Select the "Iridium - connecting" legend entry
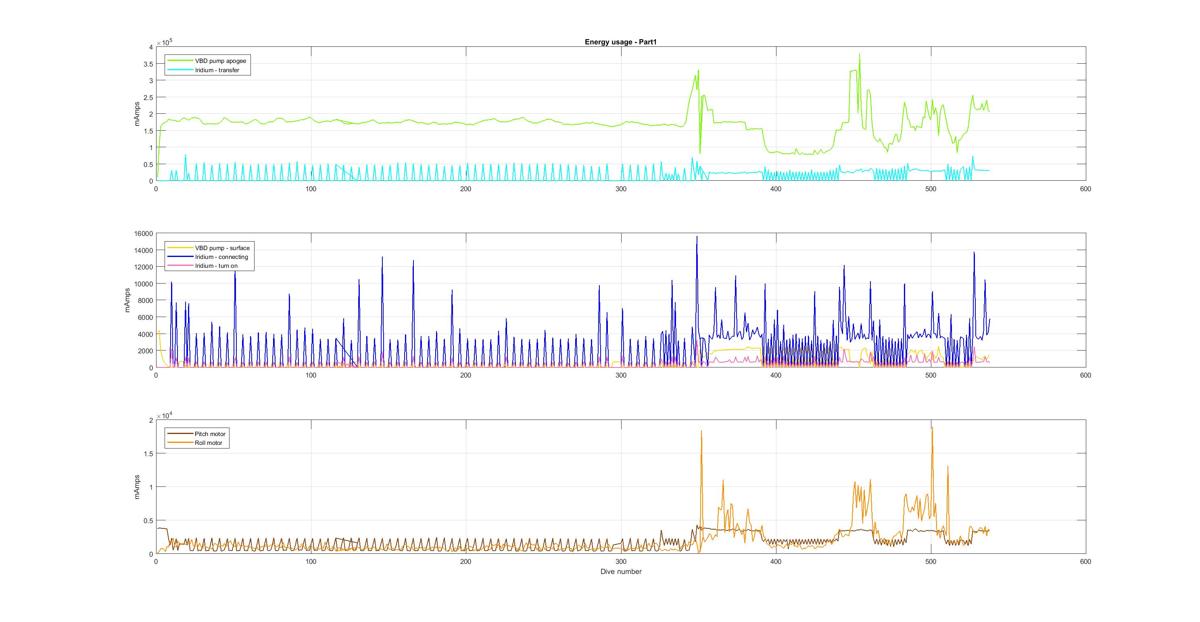The height and width of the screenshot is (622, 1200). (223, 256)
